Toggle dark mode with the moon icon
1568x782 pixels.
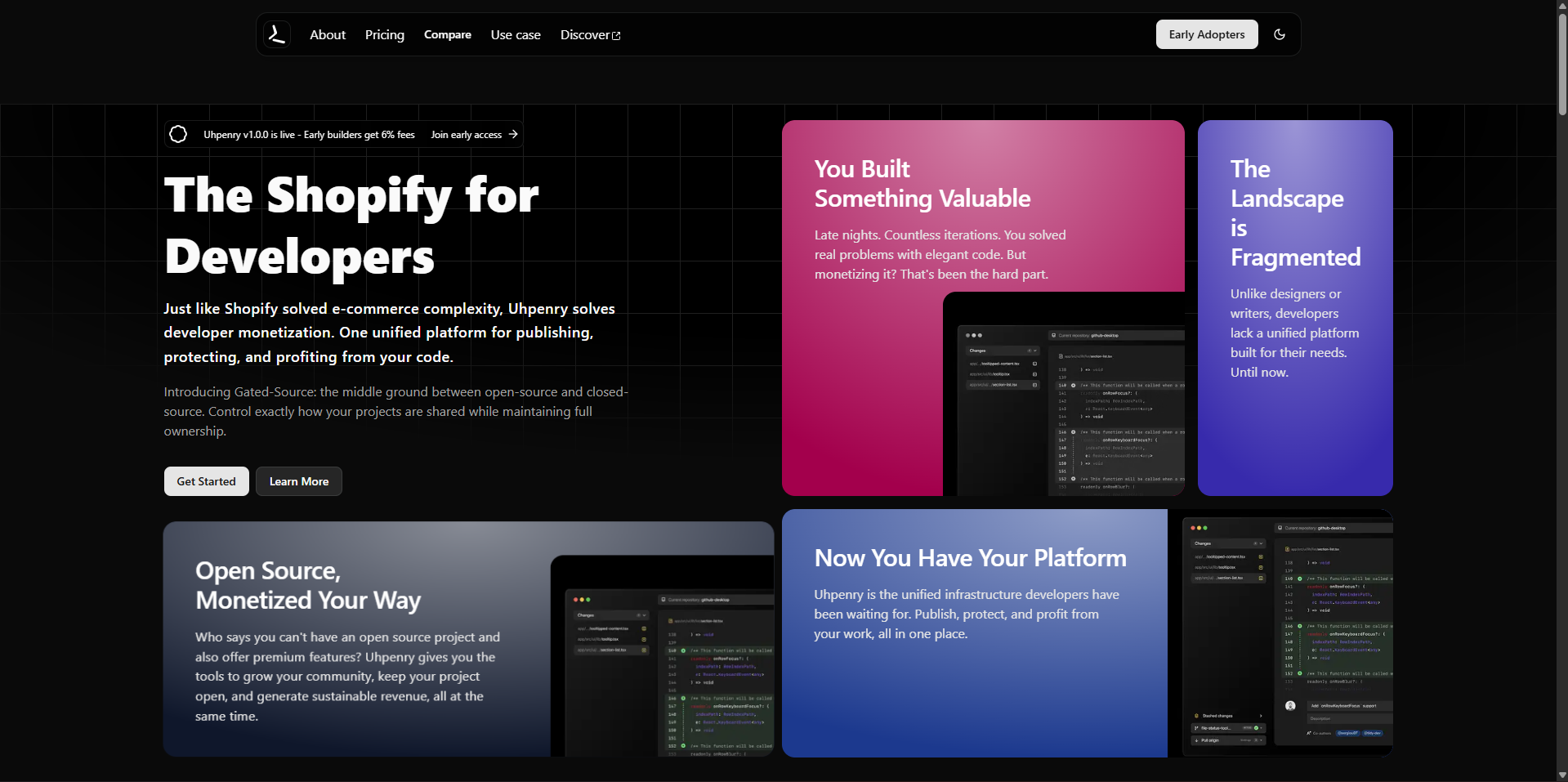coord(1280,34)
